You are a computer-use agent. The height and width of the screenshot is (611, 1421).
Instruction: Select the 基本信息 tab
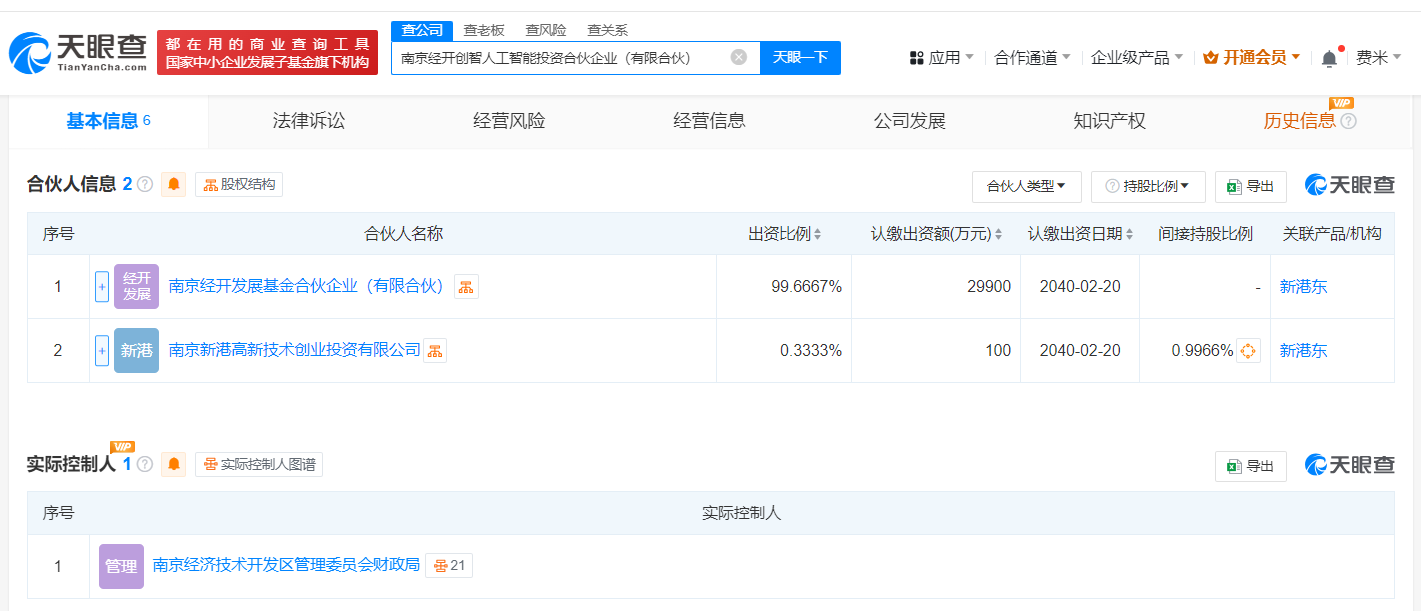pyautogui.click(x=109, y=121)
